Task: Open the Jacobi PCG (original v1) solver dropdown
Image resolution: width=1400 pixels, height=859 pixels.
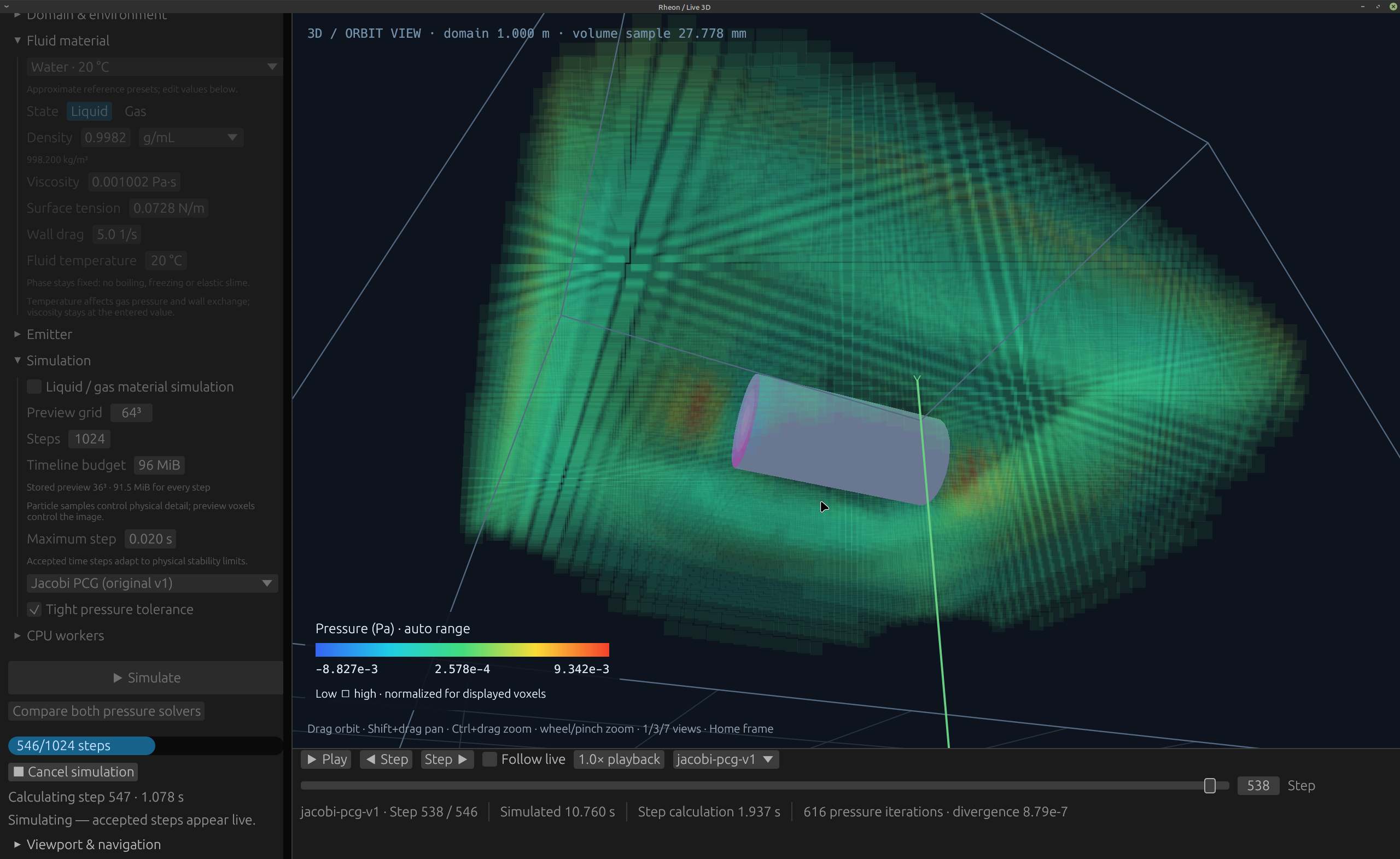Action: coord(152,583)
